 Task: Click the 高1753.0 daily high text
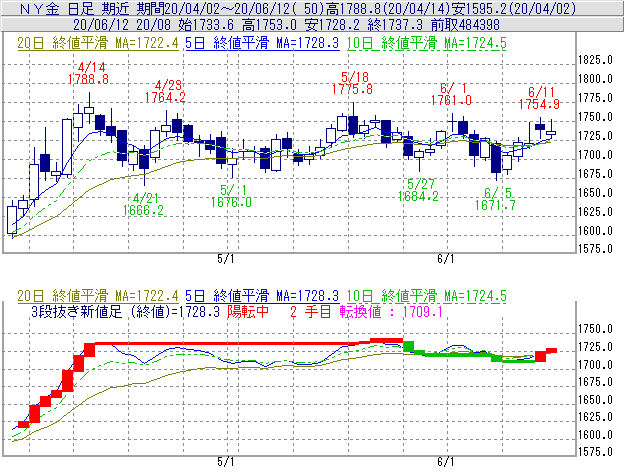point(269,25)
